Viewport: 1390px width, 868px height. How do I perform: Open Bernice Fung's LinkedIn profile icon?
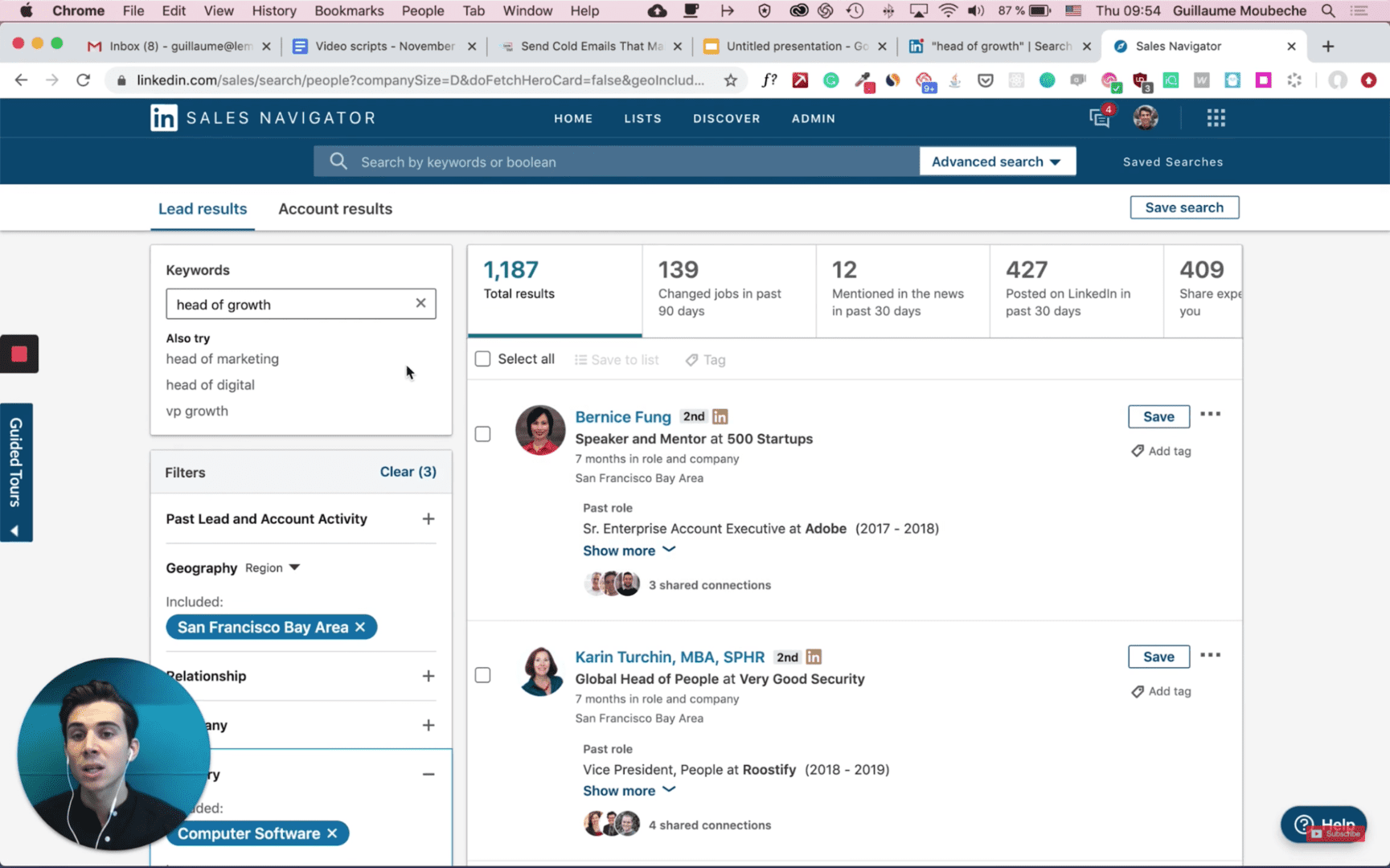[720, 416]
